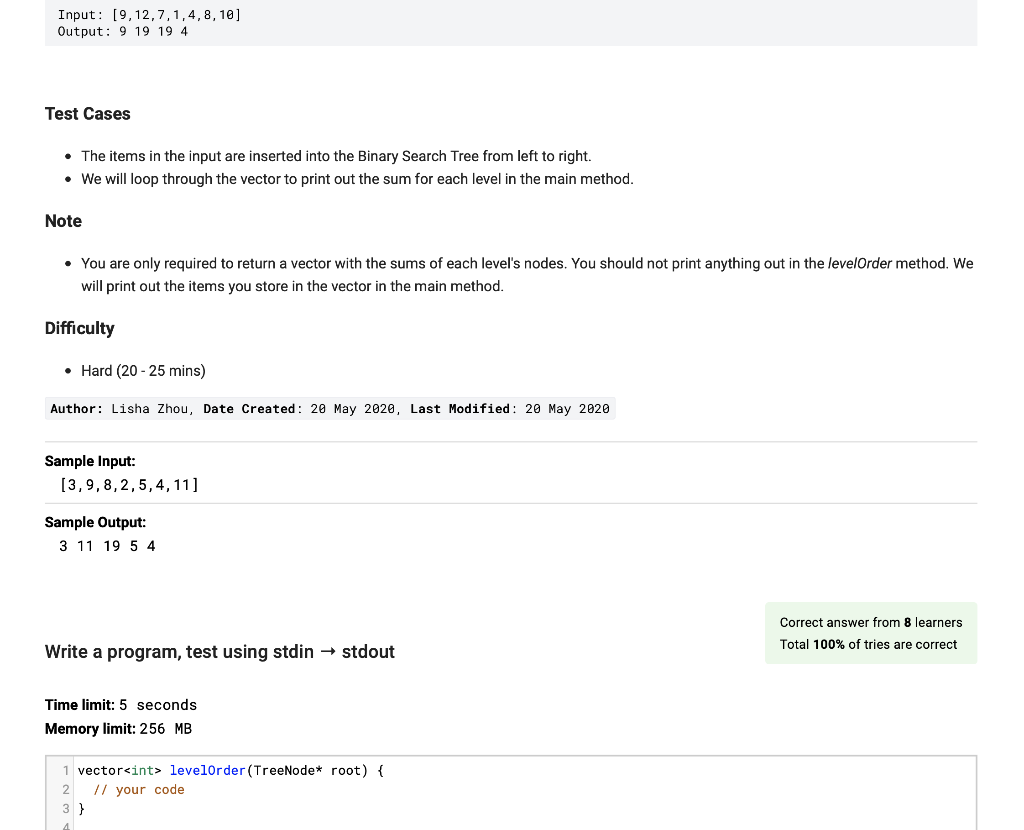Click "Correct answer from 8 learners" text

[x=870, y=622]
